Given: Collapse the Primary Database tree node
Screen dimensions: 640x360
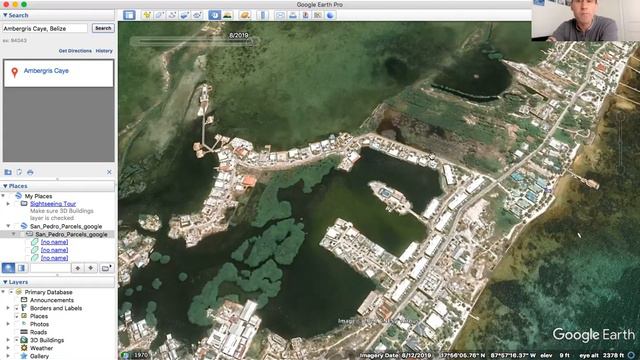Looking at the screenshot, I should (4, 292).
